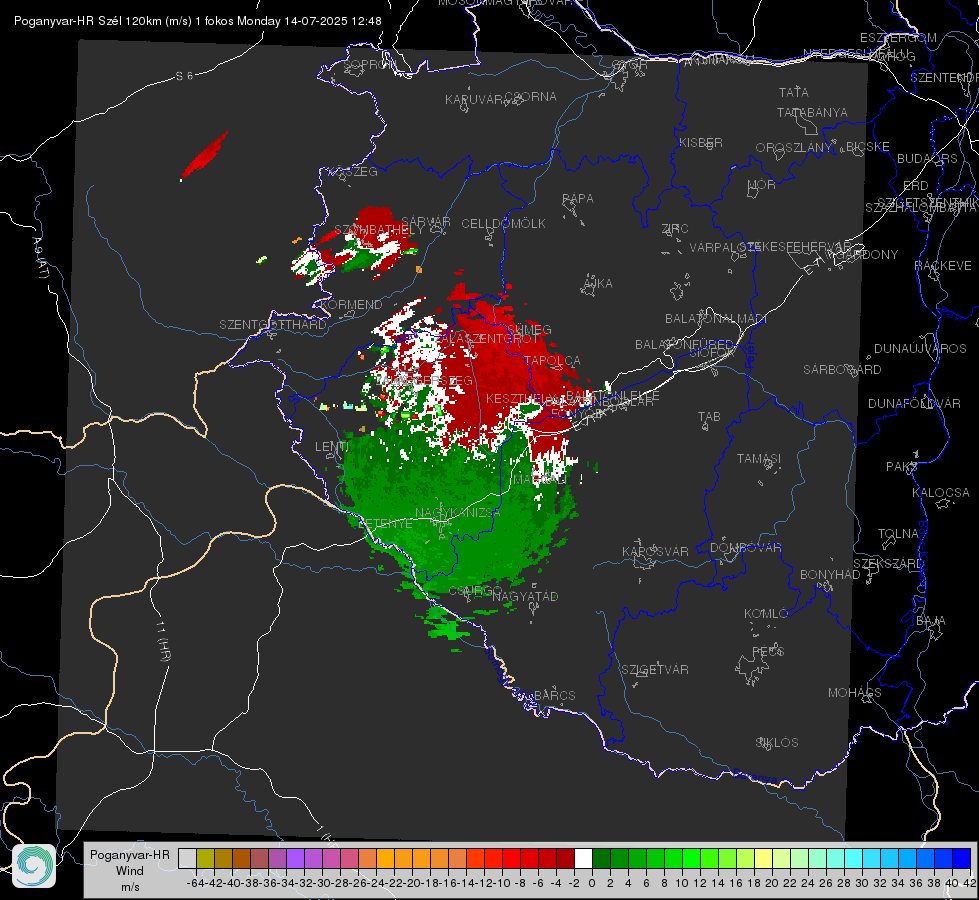Click the DUNAFÖLDVAR town label
Image resolution: width=979 pixels, height=900 pixels.
[914, 403]
